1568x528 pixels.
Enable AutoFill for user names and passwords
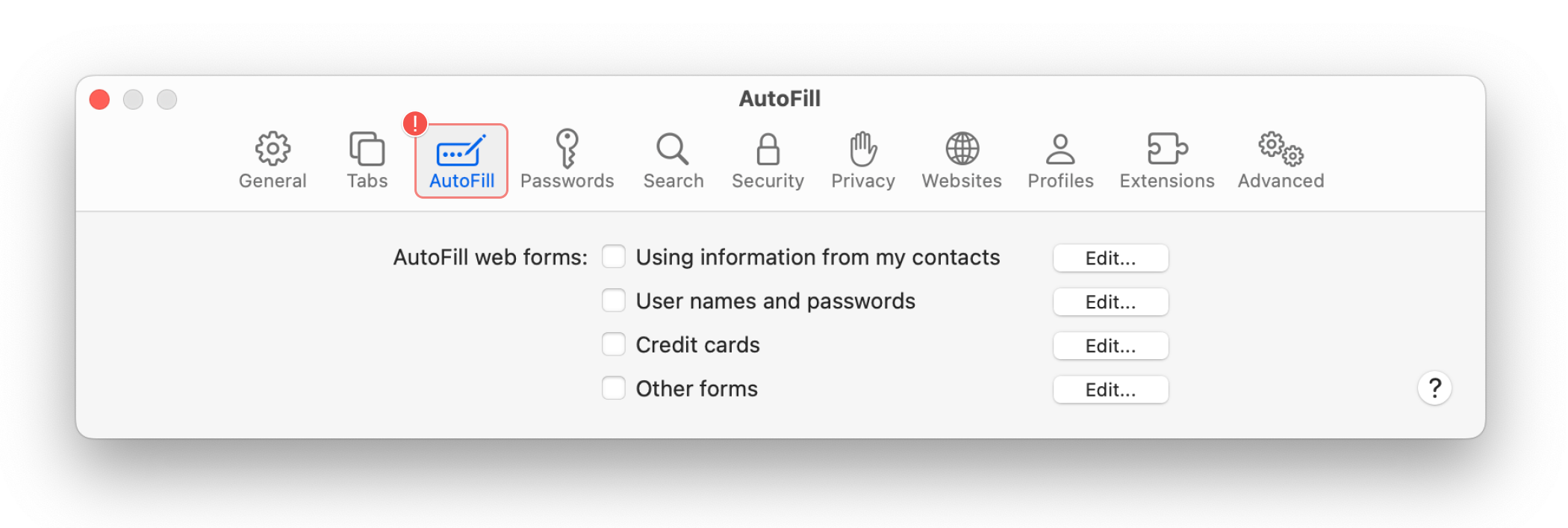tap(614, 300)
